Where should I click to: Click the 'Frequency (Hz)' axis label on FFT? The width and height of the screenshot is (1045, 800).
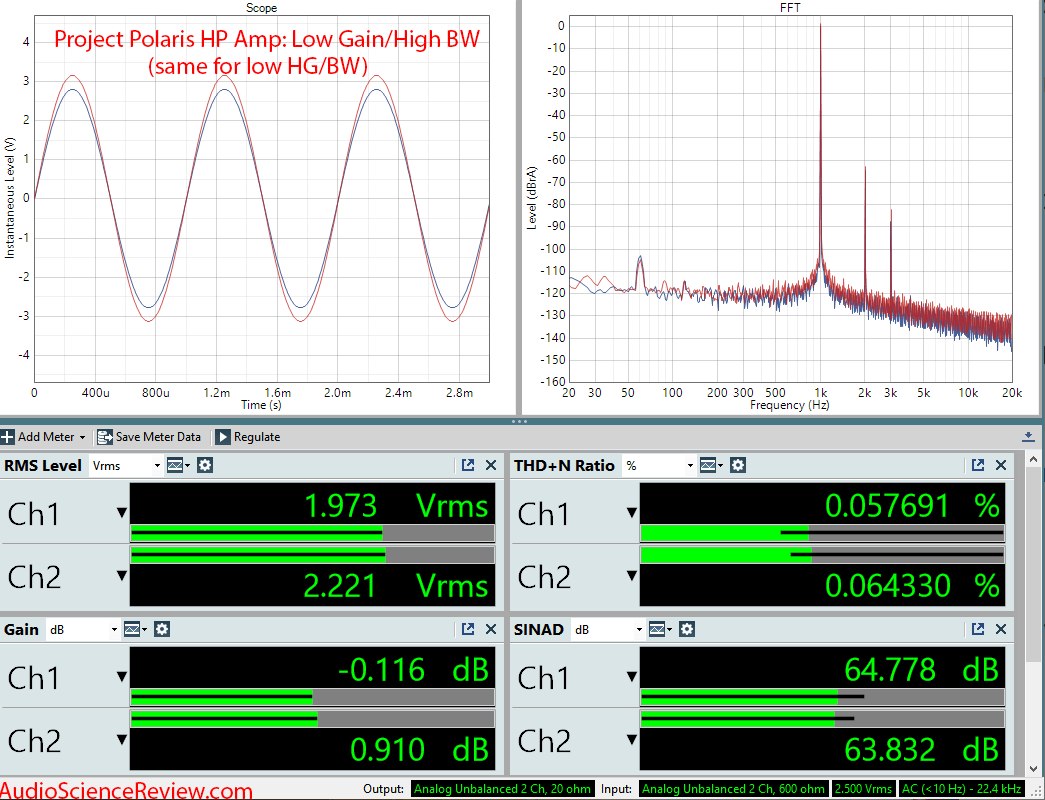tap(790, 405)
